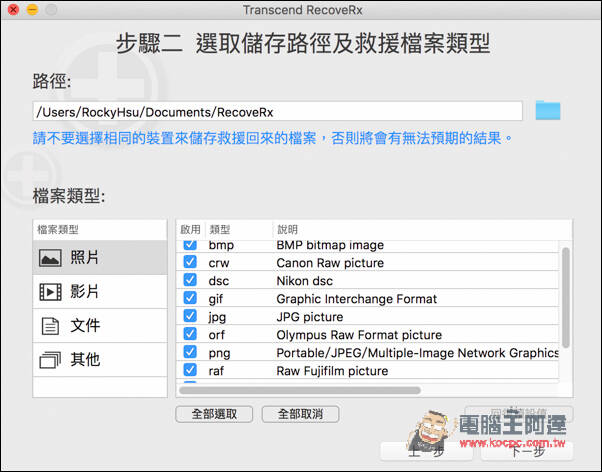The width and height of the screenshot is (602, 472).
Task: Close window with the red button
Action: tap(13, 10)
